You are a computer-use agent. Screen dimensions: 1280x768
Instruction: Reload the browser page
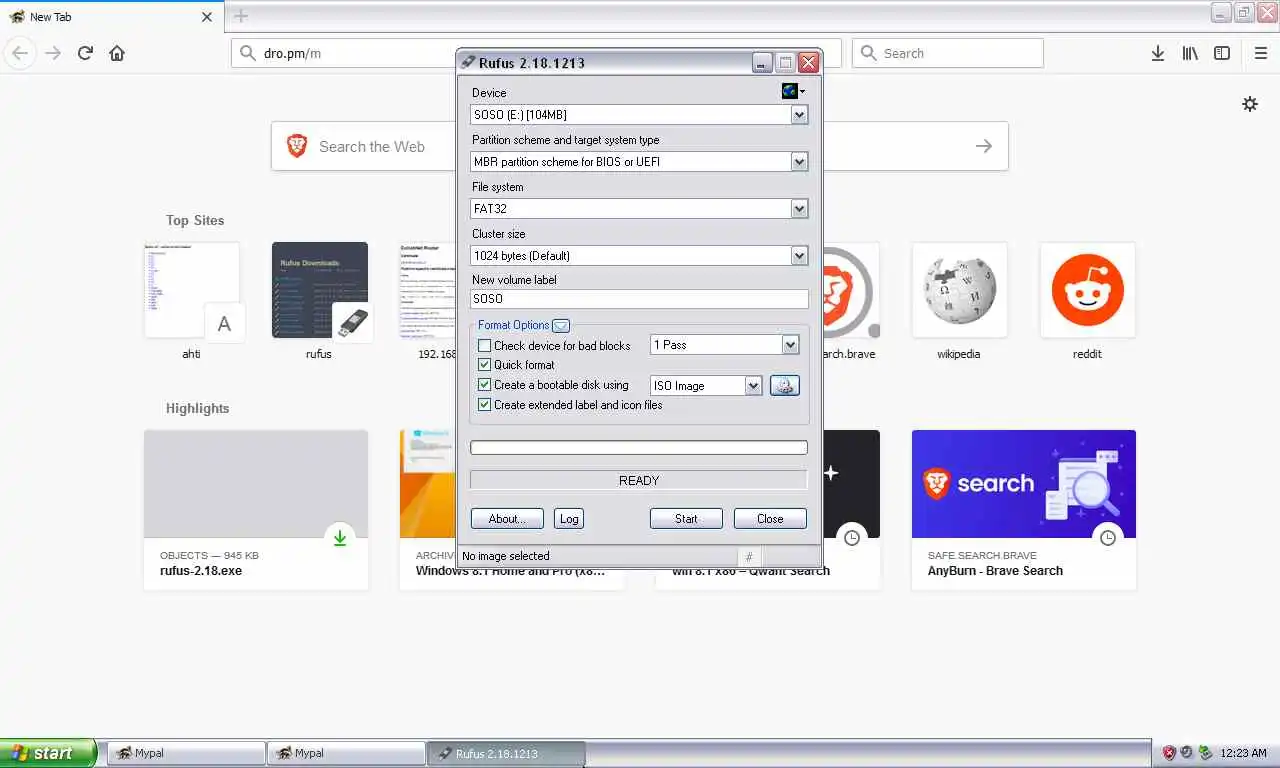tap(85, 53)
